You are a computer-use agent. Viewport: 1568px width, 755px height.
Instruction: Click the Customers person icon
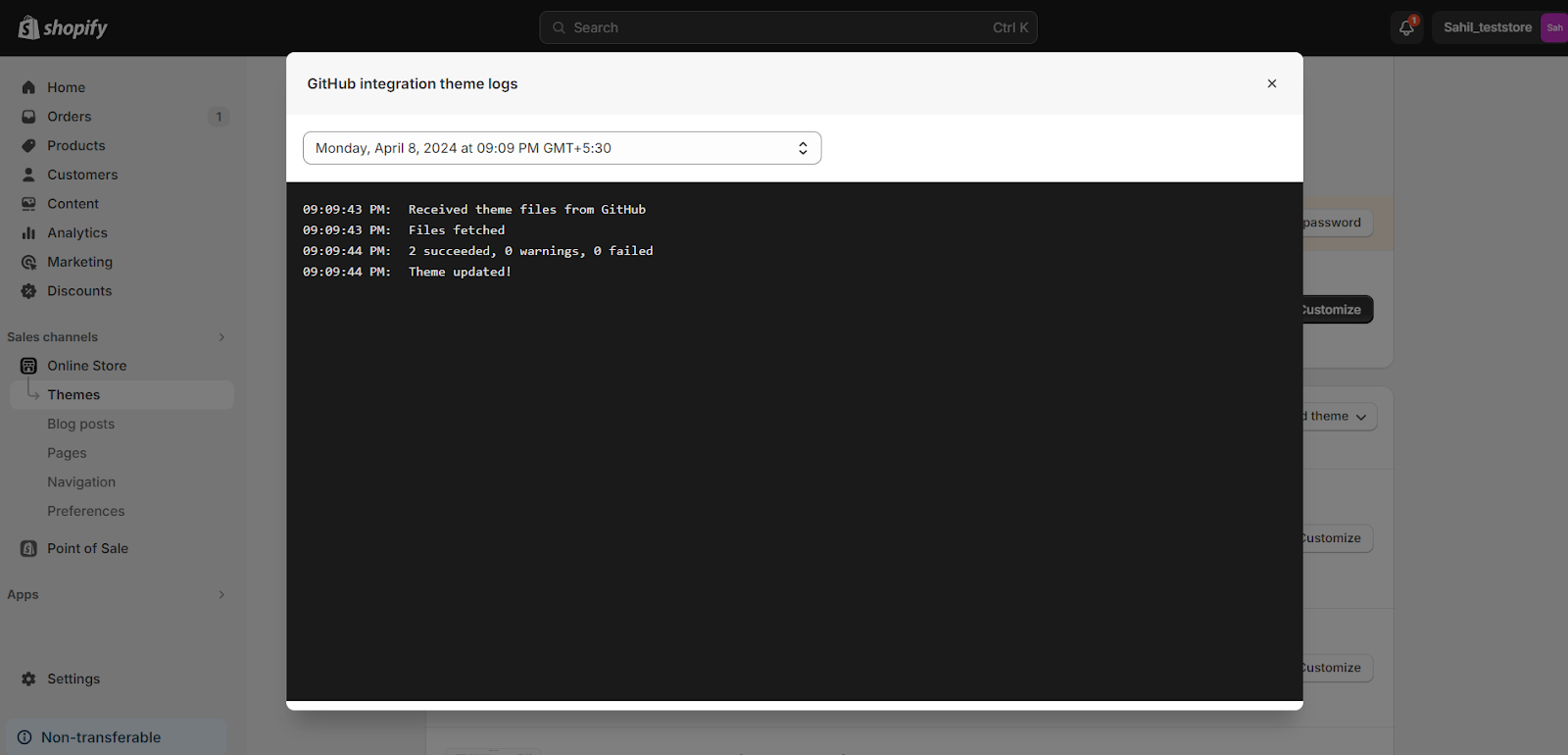[x=28, y=175]
